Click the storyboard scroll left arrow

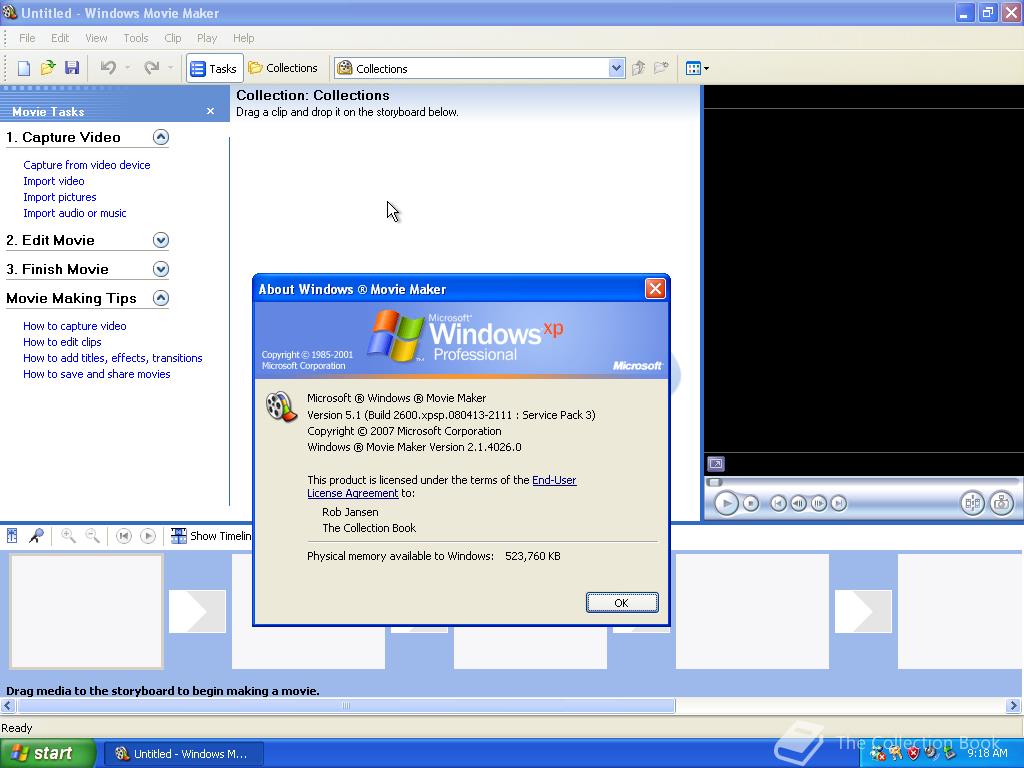pos(7,705)
